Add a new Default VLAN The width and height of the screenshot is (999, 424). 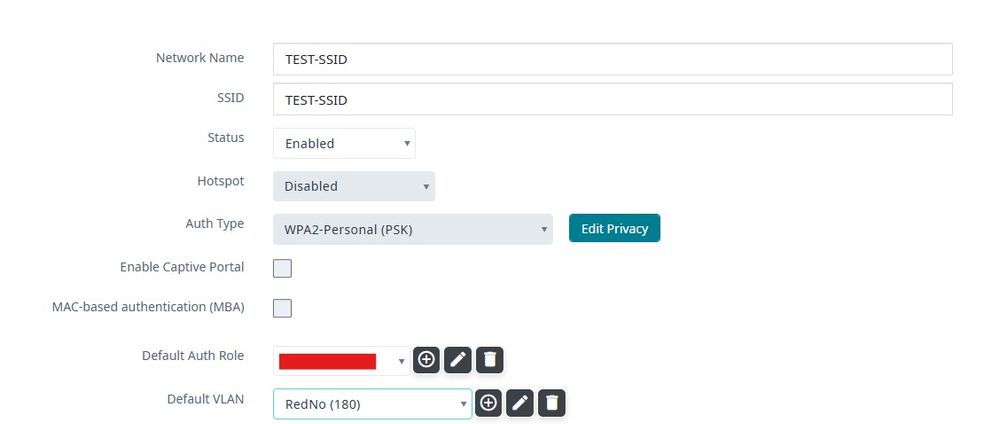click(x=489, y=403)
